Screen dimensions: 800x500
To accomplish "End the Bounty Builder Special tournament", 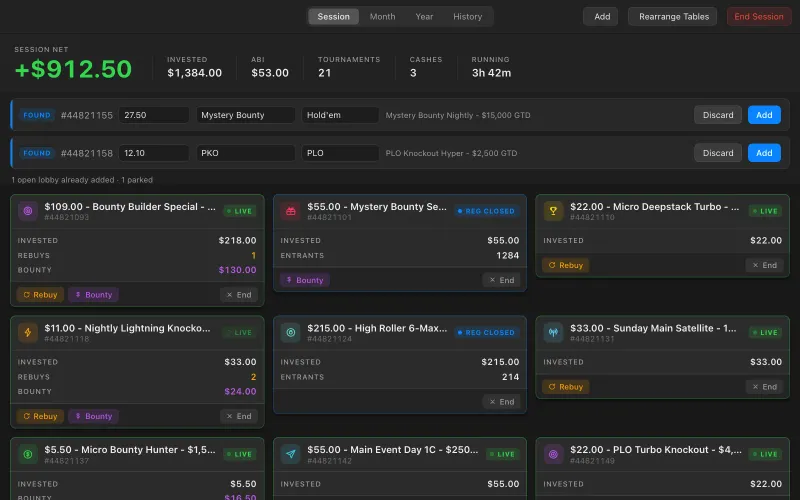I will 239,294.
